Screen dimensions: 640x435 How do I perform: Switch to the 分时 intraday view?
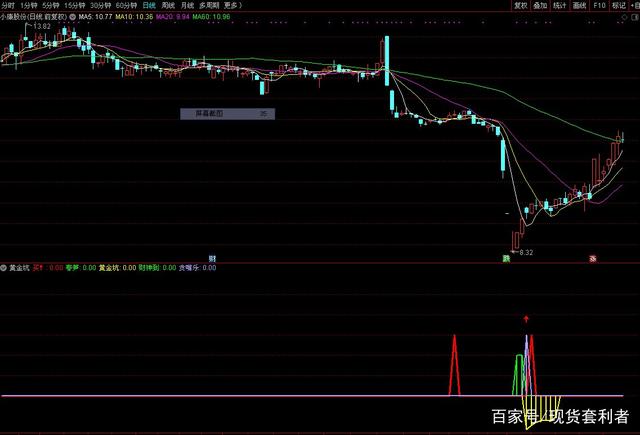click(8, 5)
